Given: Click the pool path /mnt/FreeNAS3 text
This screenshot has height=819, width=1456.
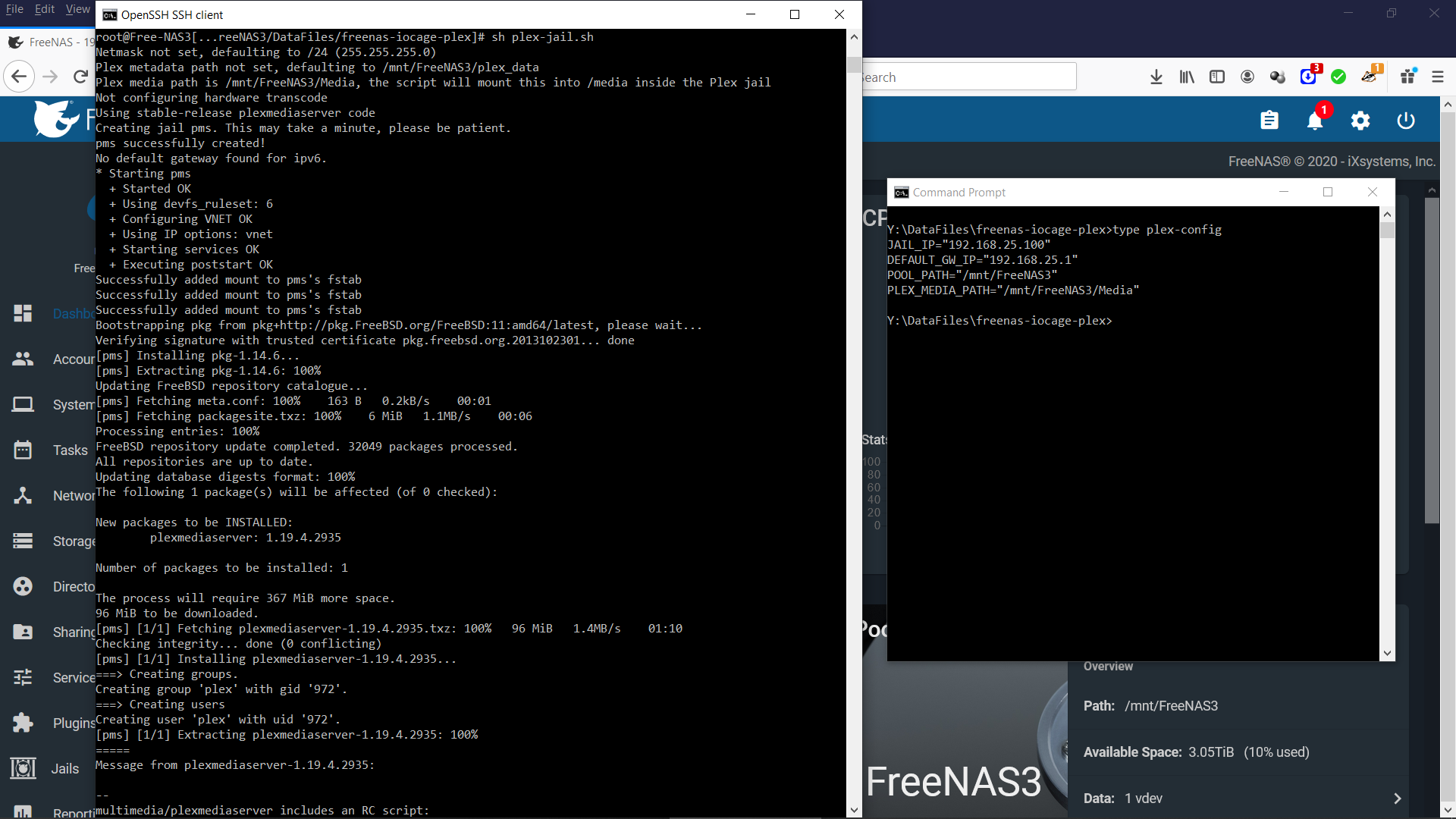Looking at the screenshot, I should pos(1171,706).
